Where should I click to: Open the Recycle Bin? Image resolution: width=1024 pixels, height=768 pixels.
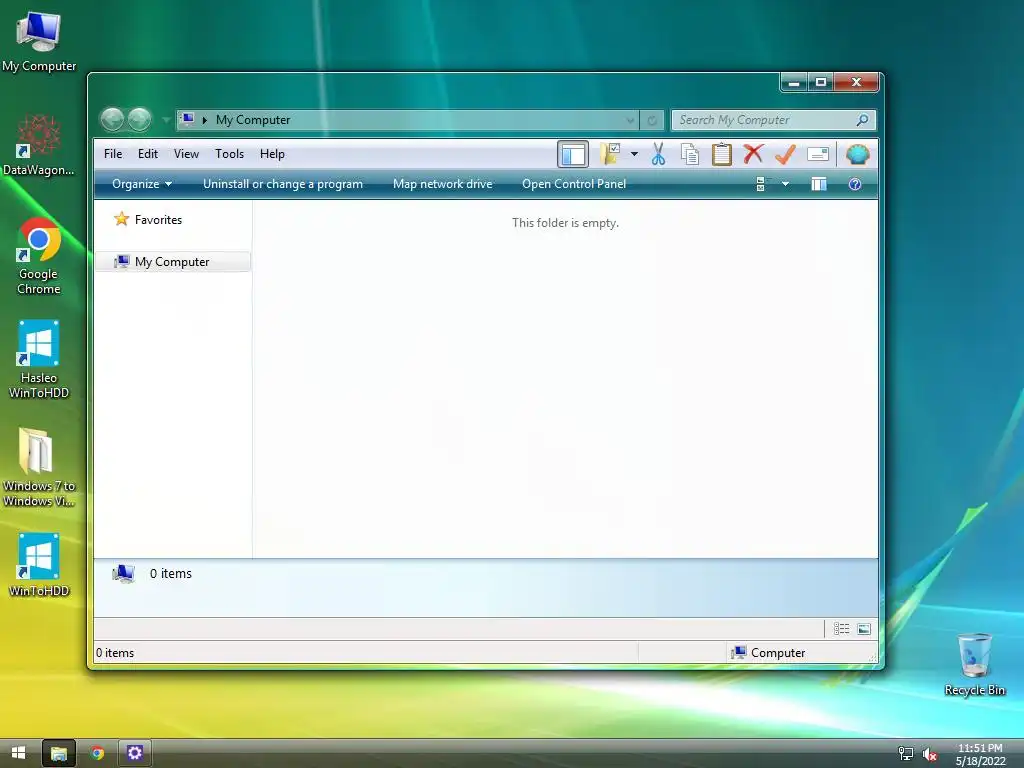(974, 664)
